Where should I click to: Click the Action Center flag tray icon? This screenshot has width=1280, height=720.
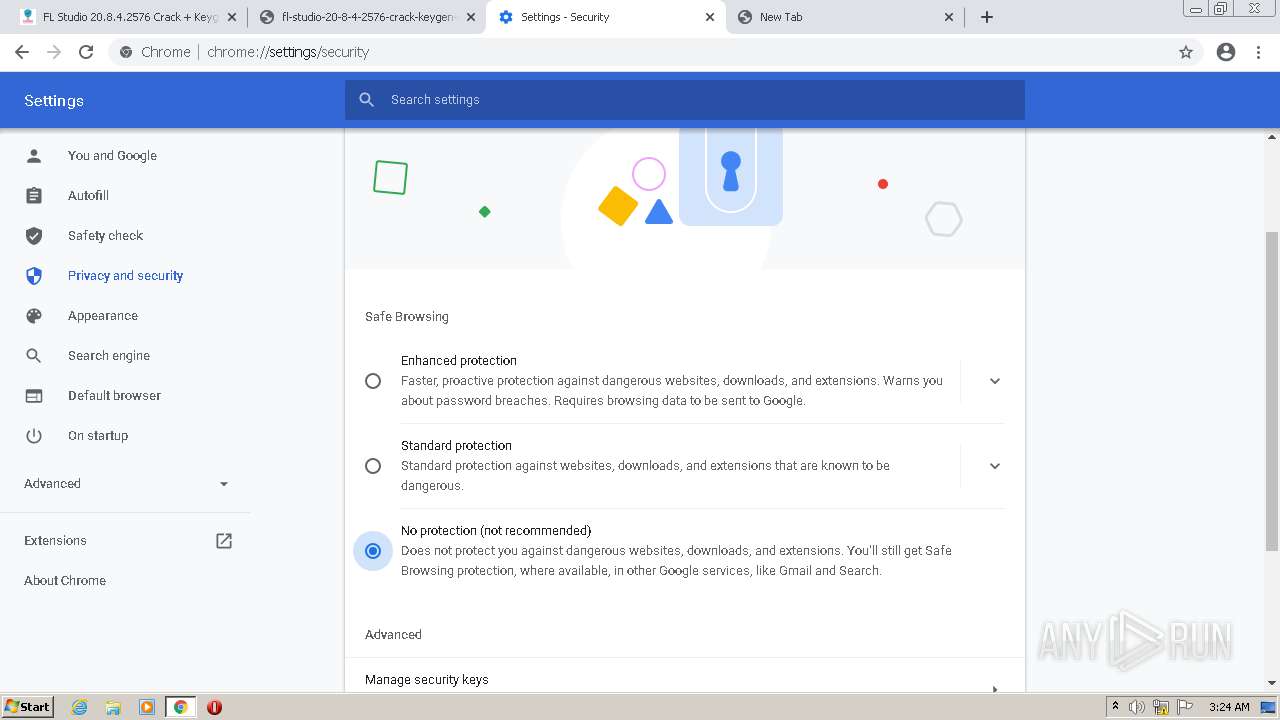(x=1184, y=707)
